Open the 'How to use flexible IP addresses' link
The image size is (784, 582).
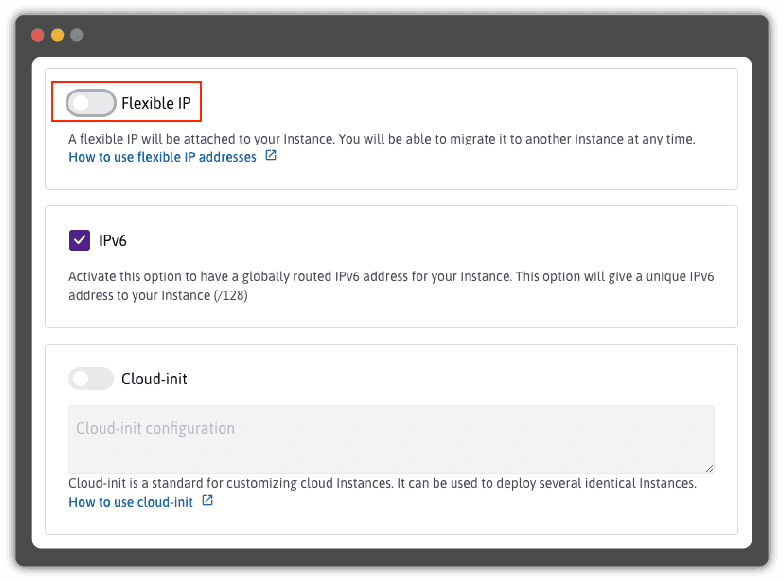[x=162, y=157]
